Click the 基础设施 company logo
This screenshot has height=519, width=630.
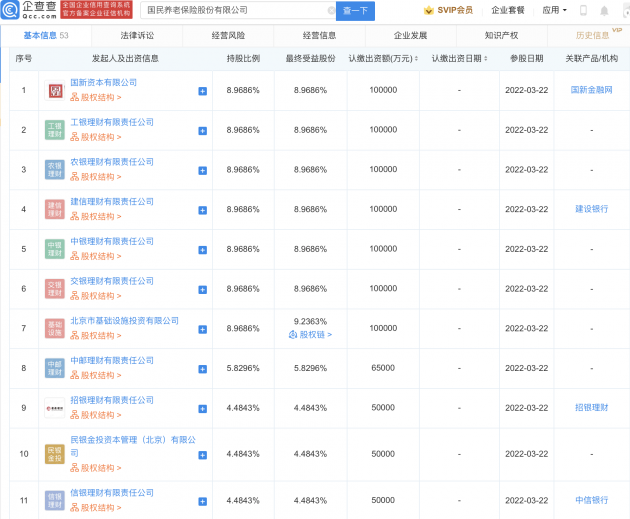click(55, 329)
